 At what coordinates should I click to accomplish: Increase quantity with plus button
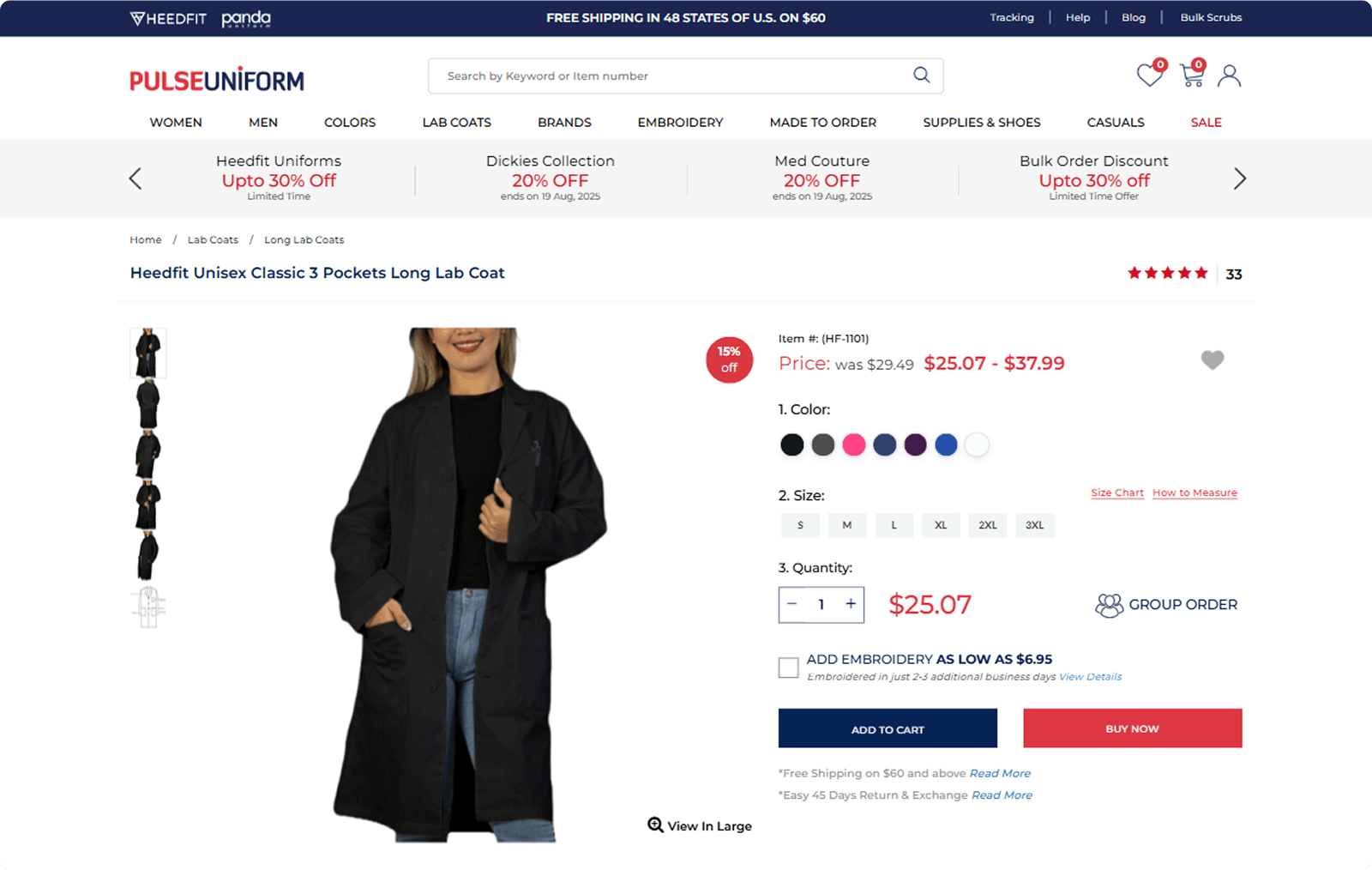point(851,604)
